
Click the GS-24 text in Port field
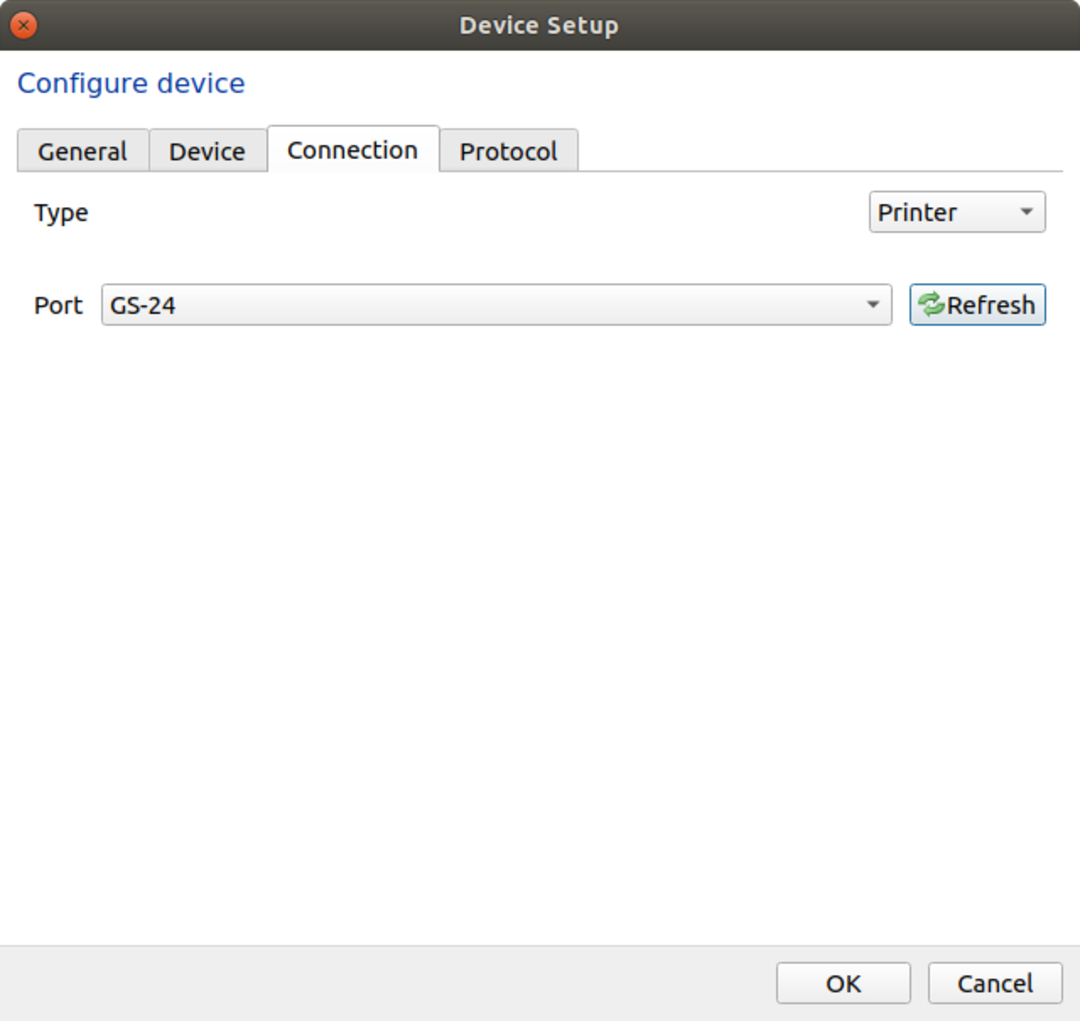[143, 305]
